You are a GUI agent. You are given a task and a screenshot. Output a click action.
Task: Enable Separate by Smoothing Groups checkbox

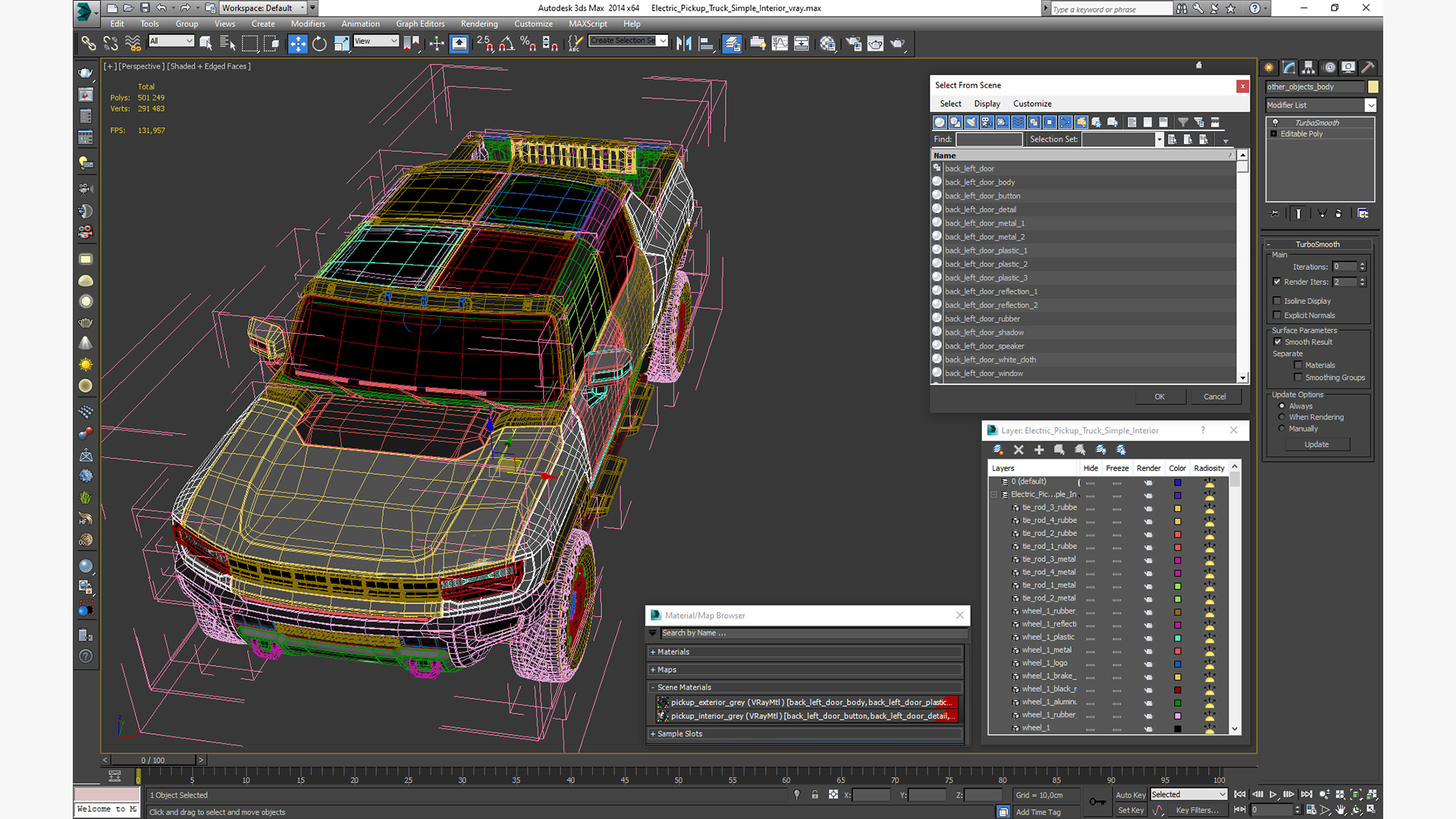[1298, 378]
